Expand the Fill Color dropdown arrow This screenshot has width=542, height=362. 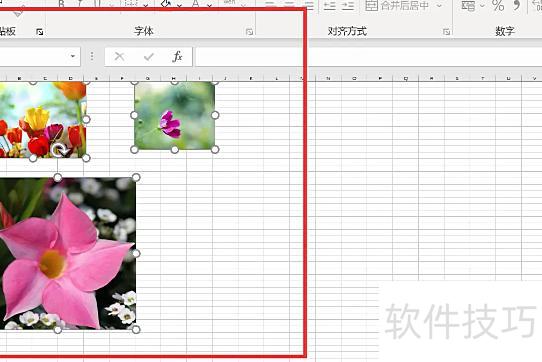click(x=179, y=5)
